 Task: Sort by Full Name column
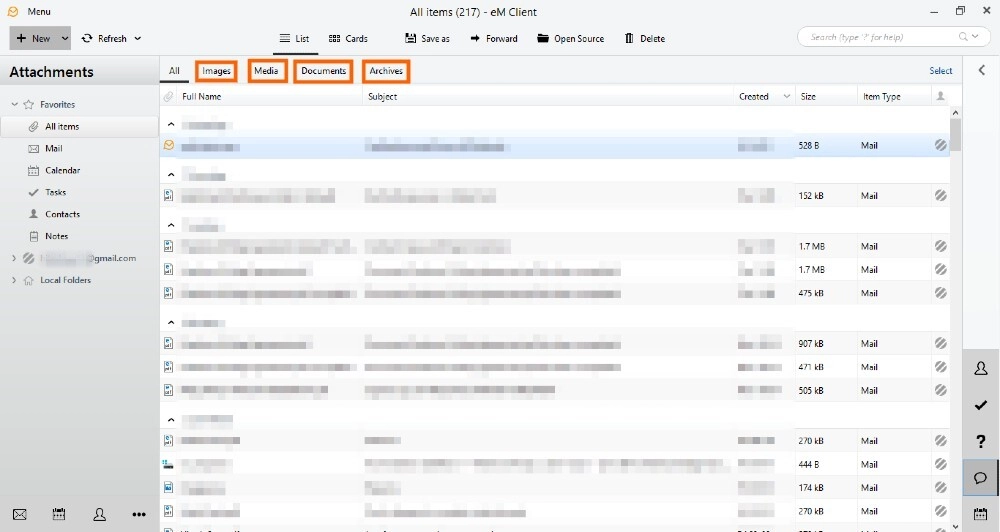coord(202,96)
